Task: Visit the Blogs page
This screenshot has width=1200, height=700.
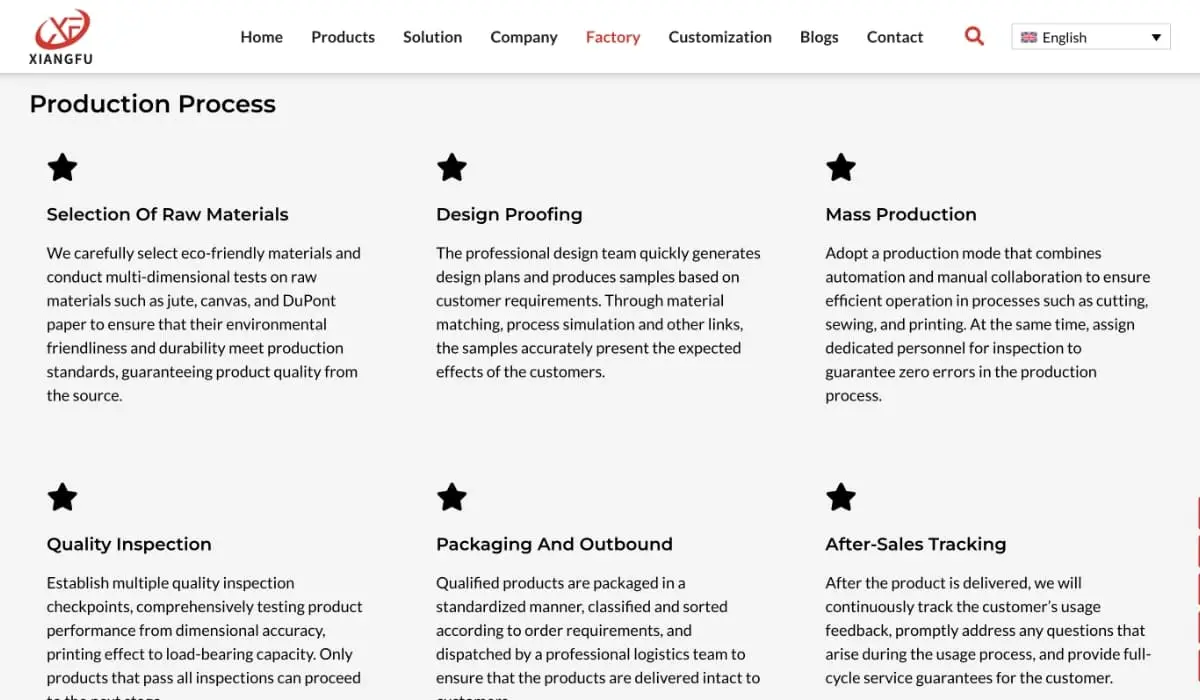Action: pyautogui.click(x=819, y=37)
